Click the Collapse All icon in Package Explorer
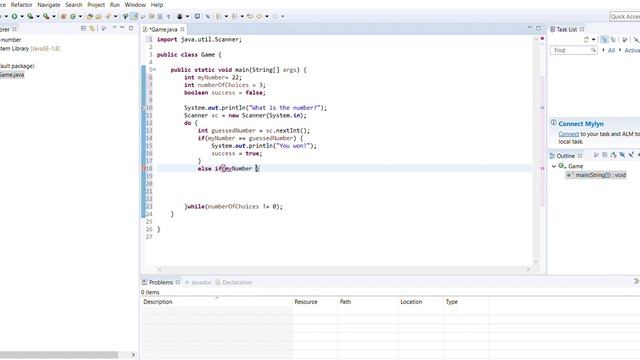 pos(83,29)
